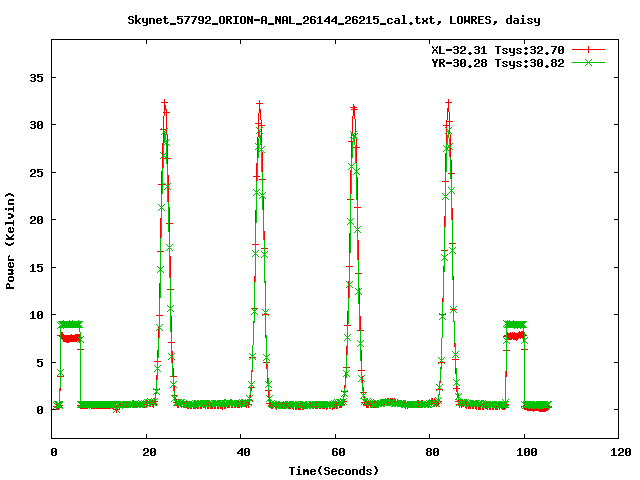Click y-axis tick label 35
The image size is (640, 480).
coord(36,78)
